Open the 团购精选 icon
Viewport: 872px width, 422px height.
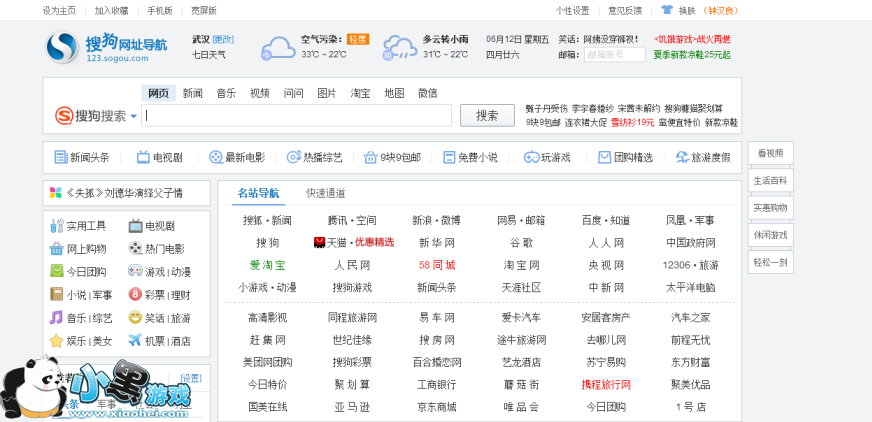pyautogui.click(x=605, y=157)
